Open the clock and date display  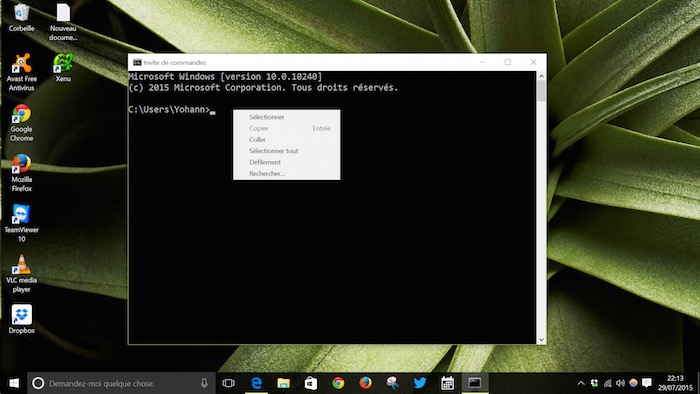click(675, 383)
